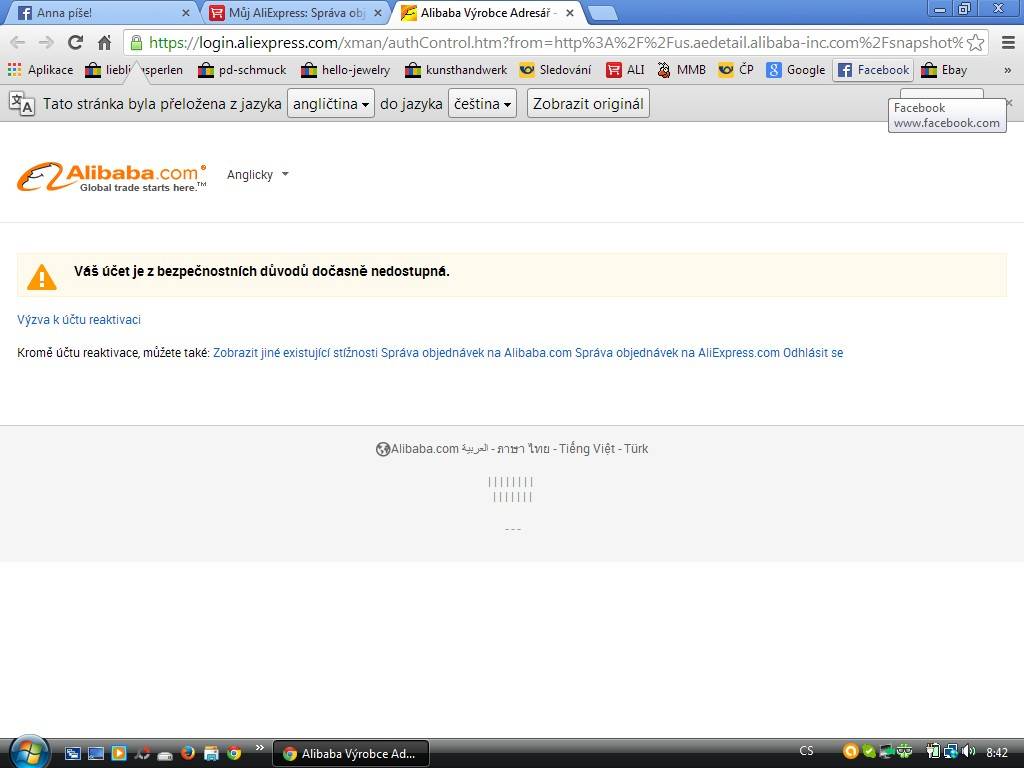The width and height of the screenshot is (1024, 768).
Task: Go back with the browser back arrow
Action: pyautogui.click(x=18, y=42)
